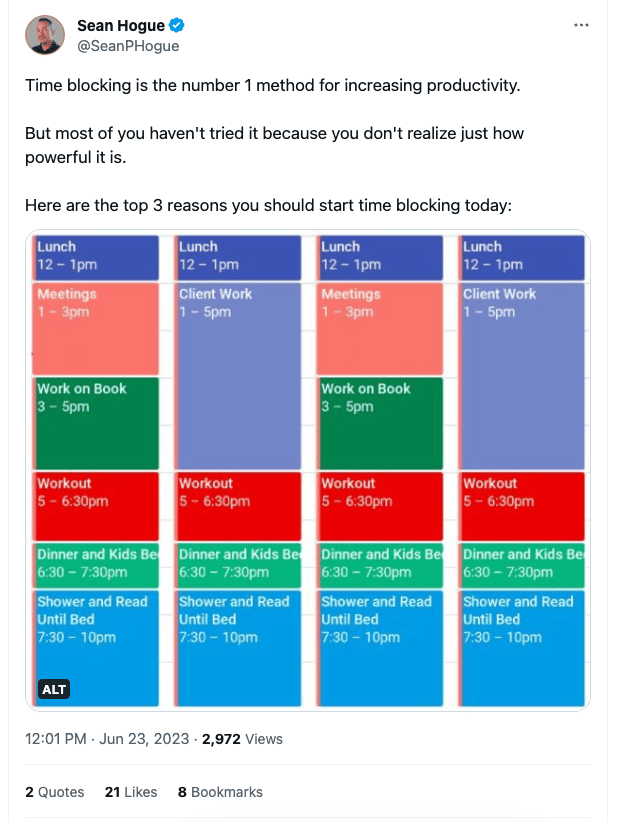620x822 pixels.
Task: Click first column Meetings 1 – 3pm block
Action: coord(95,329)
